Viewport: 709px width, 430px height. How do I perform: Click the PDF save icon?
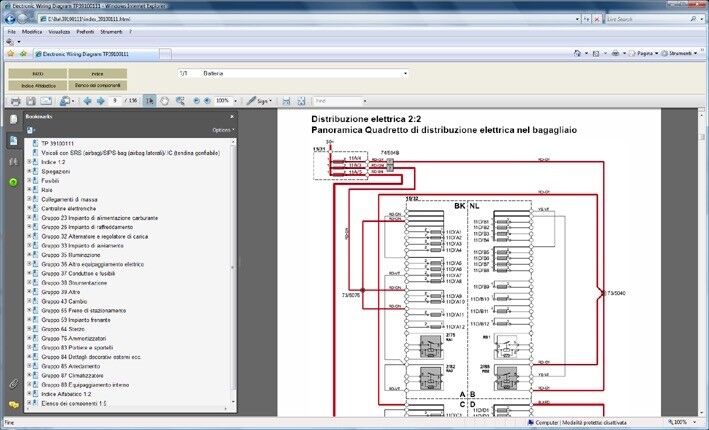tap(31, 101)
